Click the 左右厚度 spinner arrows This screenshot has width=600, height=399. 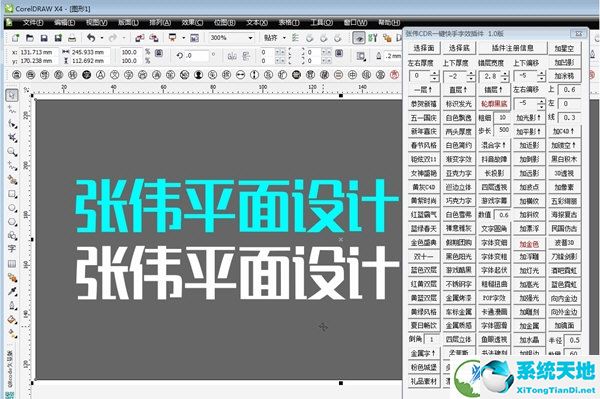(x=434, y=76)
